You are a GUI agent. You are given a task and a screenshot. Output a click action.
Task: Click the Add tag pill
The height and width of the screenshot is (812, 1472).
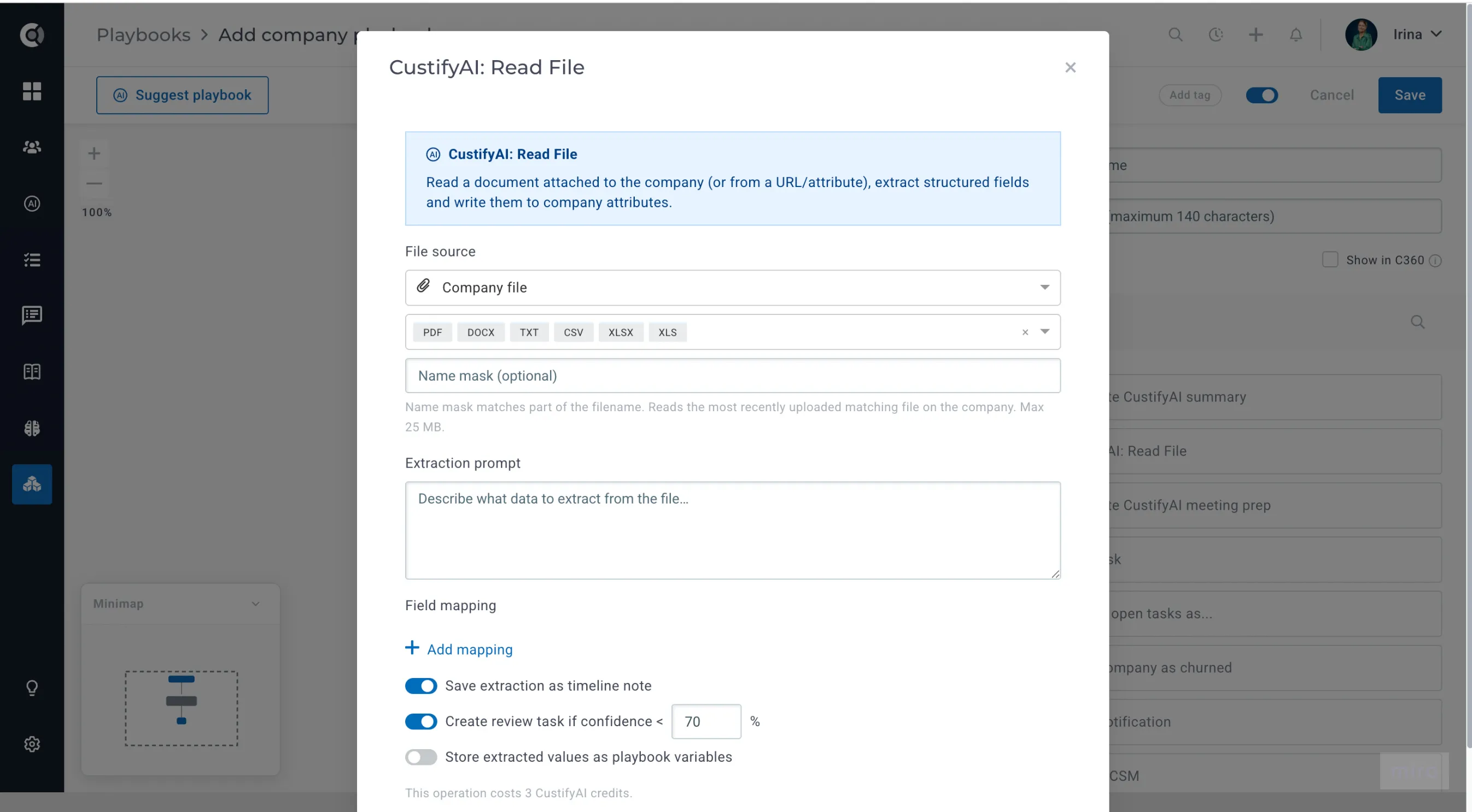(1190, 95)
